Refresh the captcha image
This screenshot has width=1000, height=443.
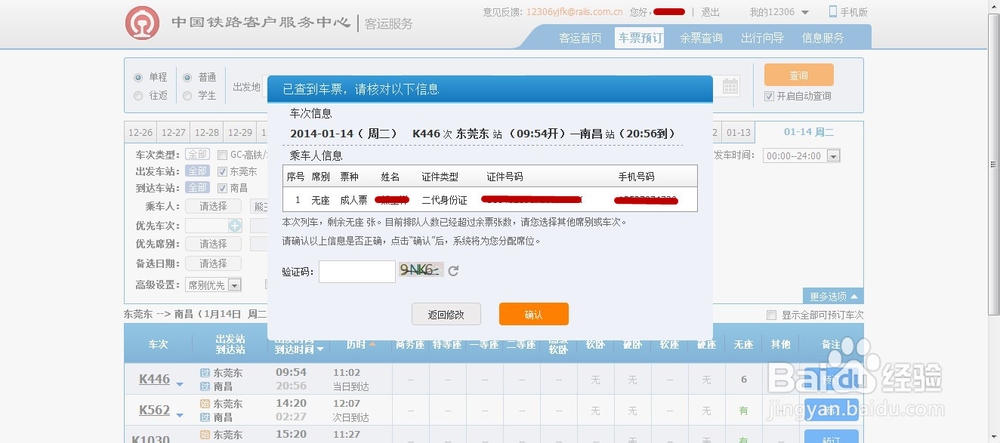[453, 271]
